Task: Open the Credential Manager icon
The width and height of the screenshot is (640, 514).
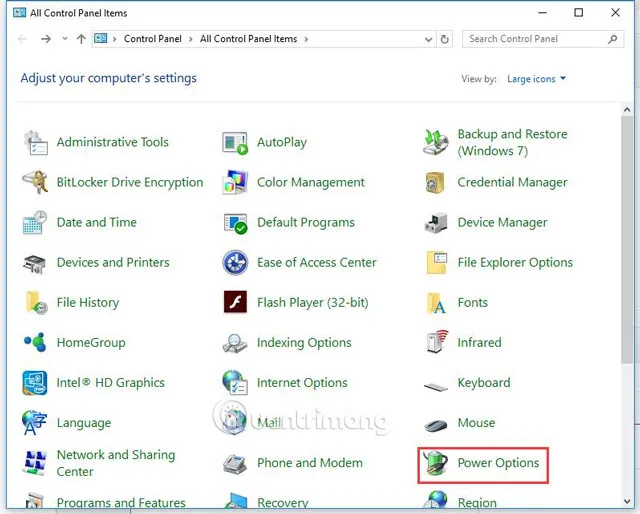Action: (435, 183)
